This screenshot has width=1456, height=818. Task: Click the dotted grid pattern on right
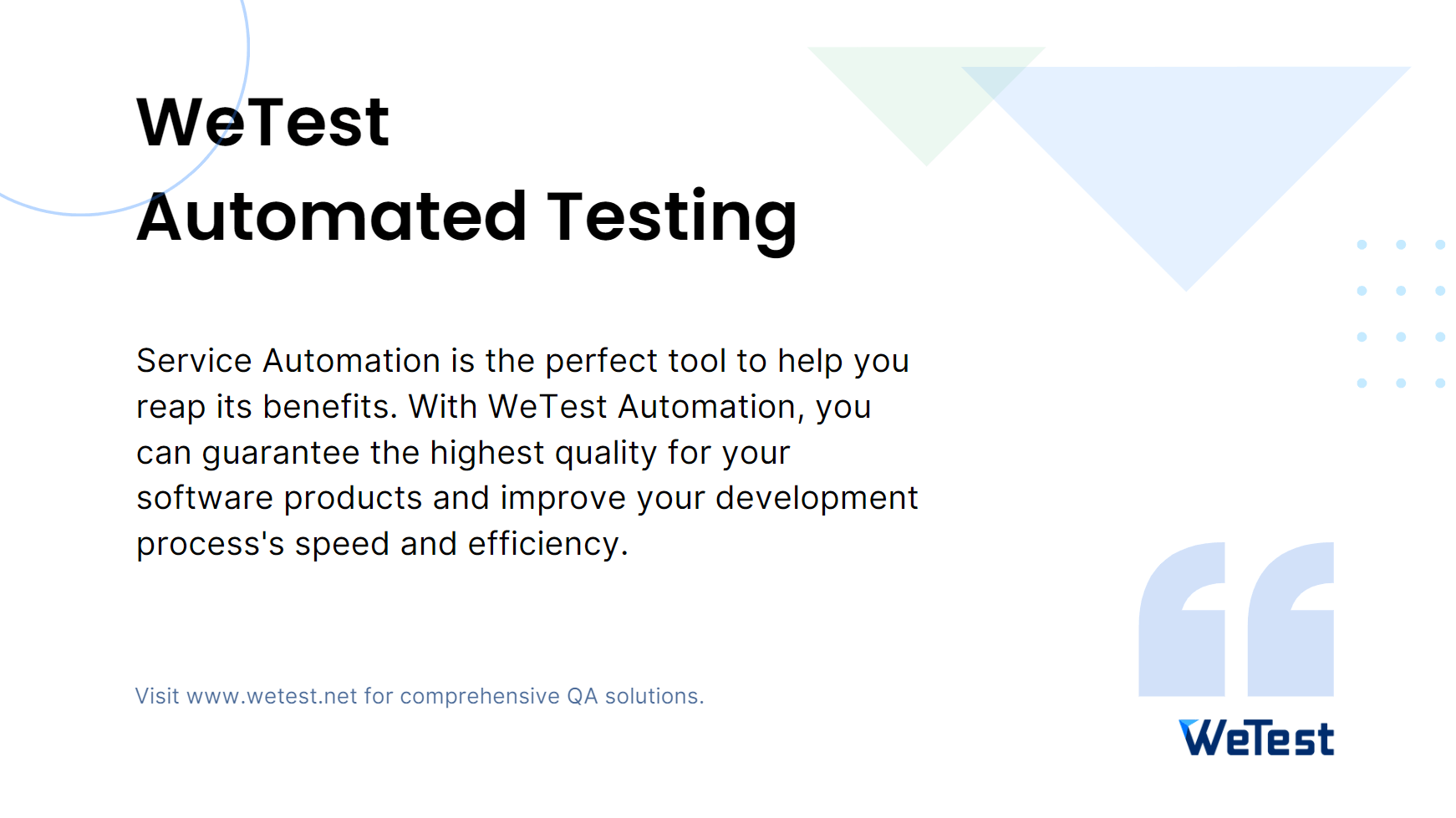(x=1401, y=313)
